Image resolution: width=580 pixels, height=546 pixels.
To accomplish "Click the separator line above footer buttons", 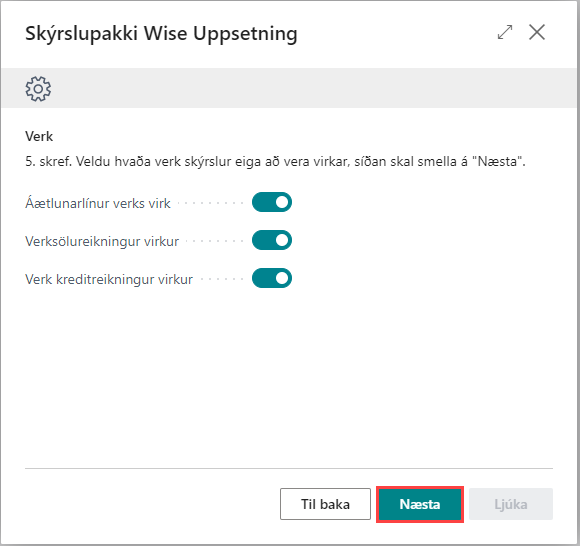I will click(x=289, y=468).
